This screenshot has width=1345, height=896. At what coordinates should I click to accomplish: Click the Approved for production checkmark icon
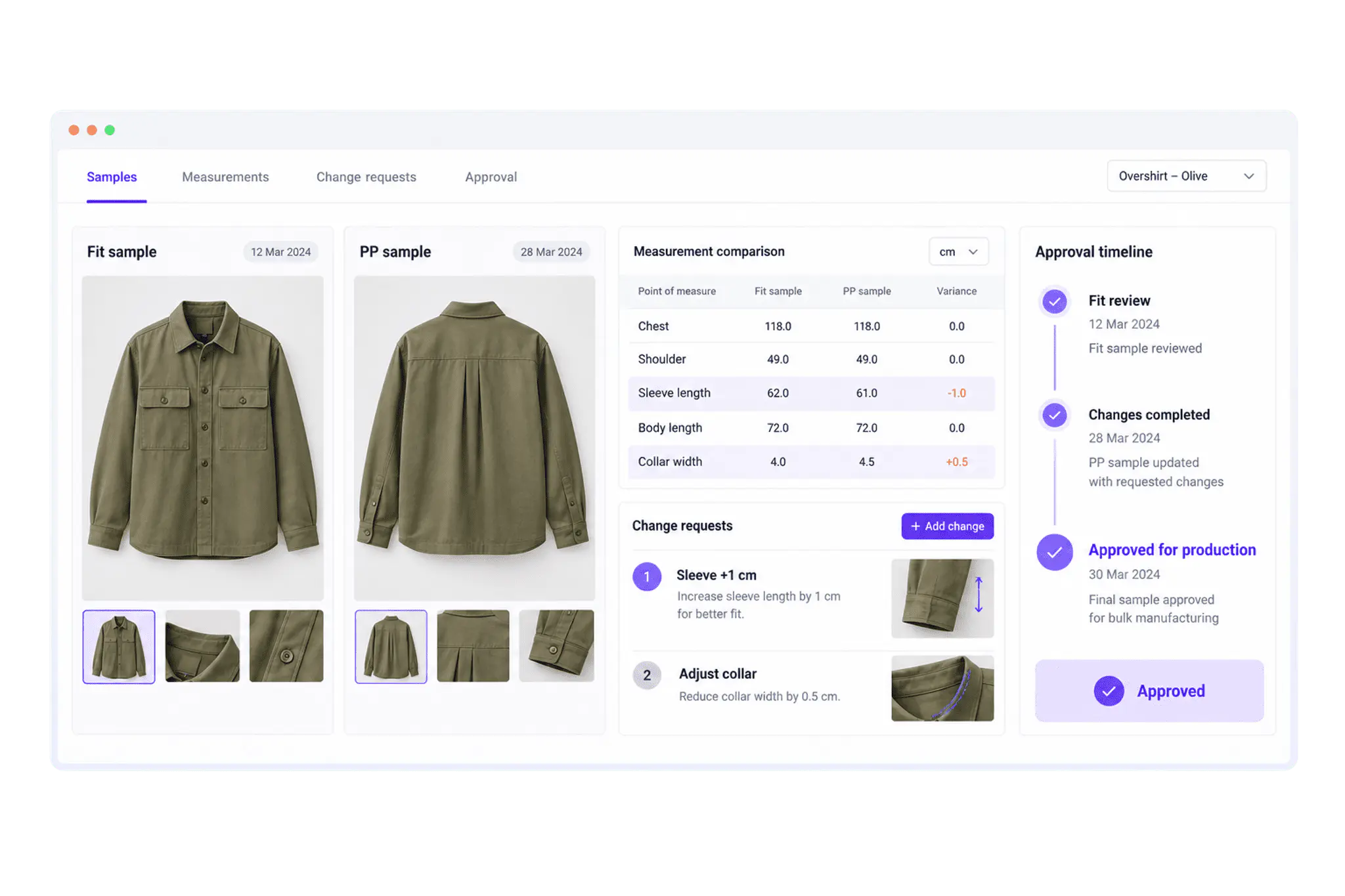pos(1055,552)
